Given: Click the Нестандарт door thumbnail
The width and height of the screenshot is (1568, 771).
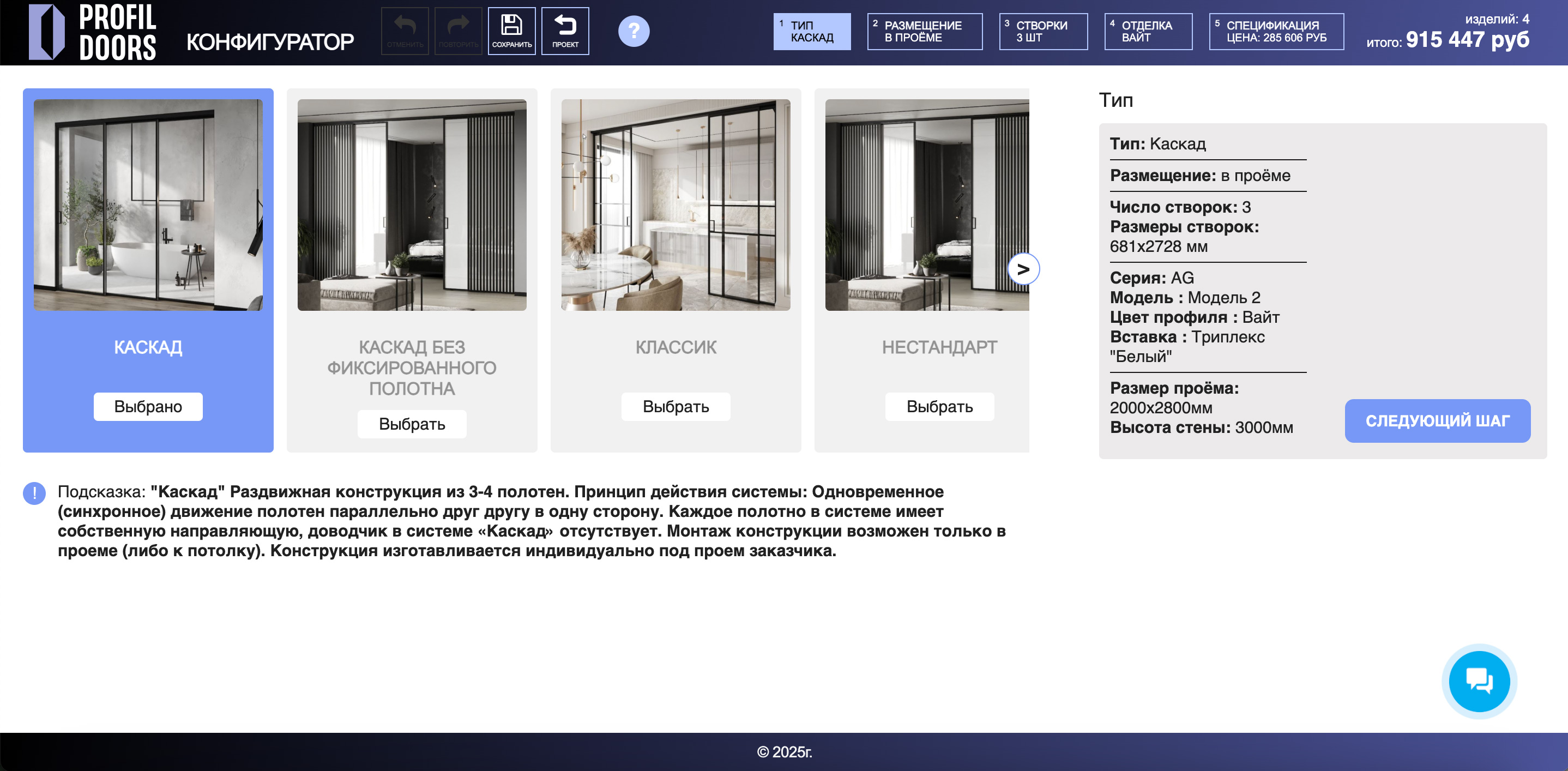Looking at the screenshot, I should (x=927, y=205).
